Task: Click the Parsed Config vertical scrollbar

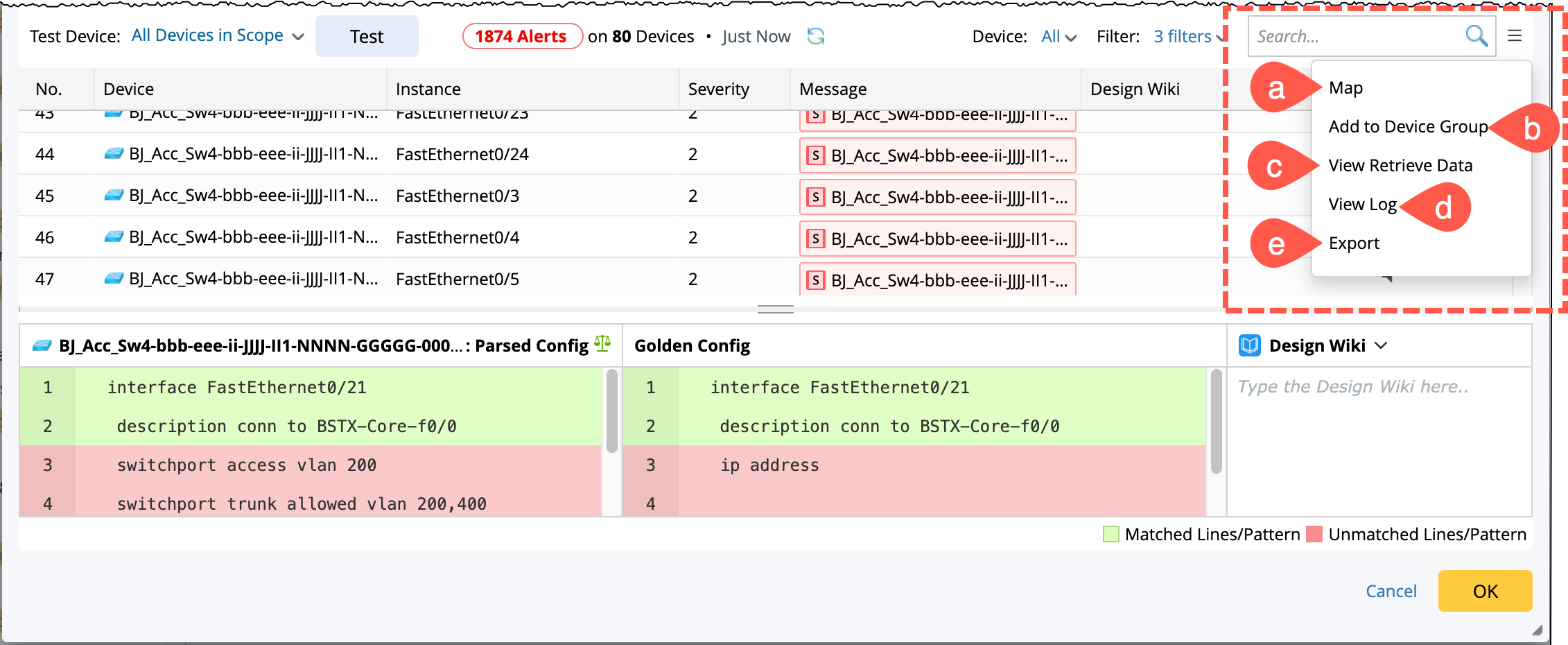Action: tap(611, 411)
